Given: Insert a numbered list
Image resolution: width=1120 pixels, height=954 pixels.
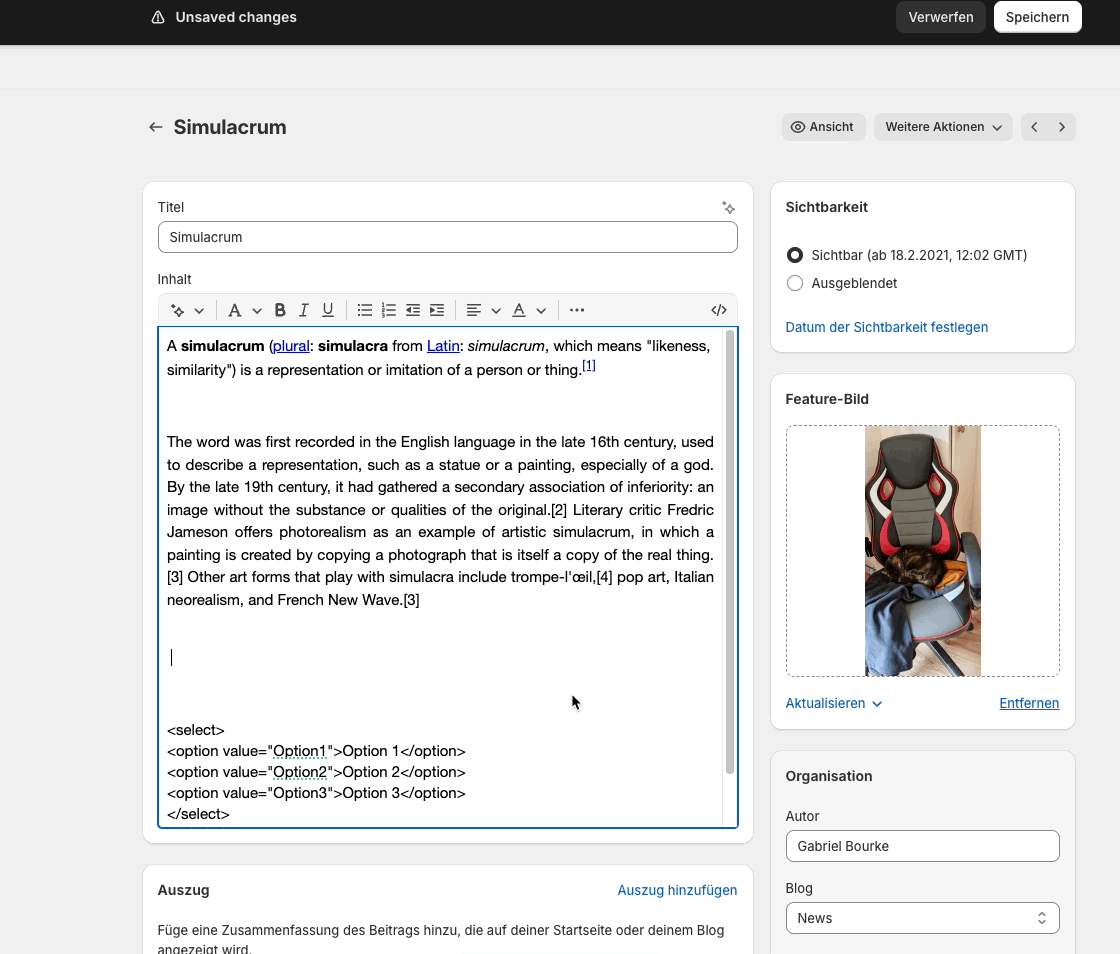Looking at the screenshot, I should (389, 310).
